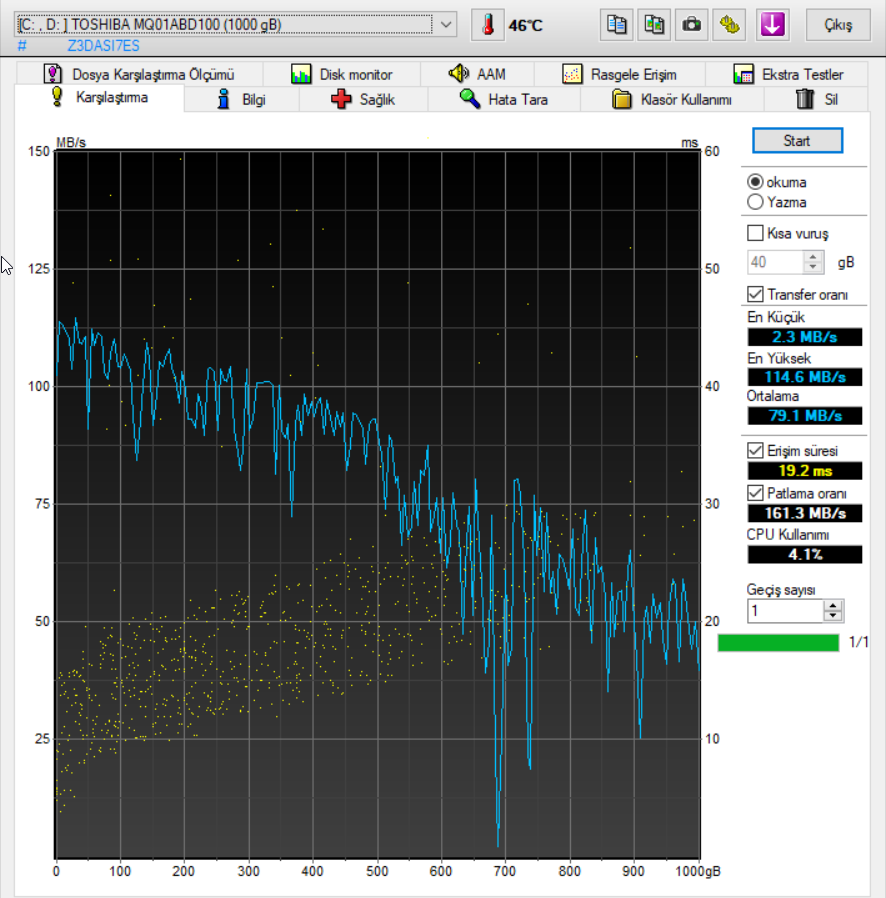Image resolution: width=886 pixels, height=898 pixels.
Task: Select the okuma radio button
Action: (x=755, y=182)
